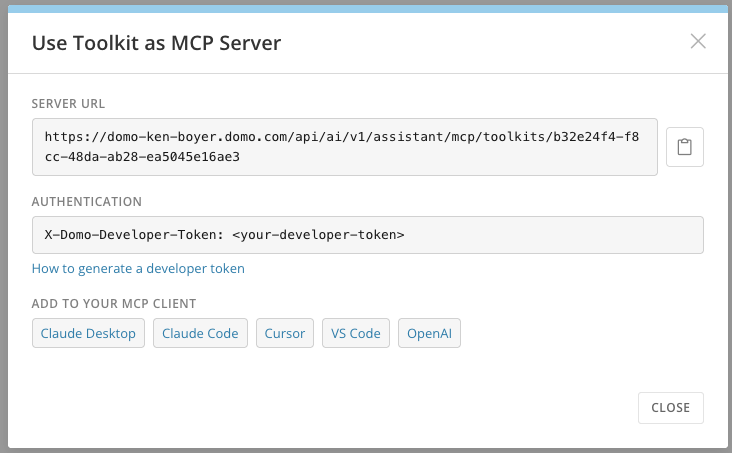Click the 'Use Toolkit as MCP Server' title

(x=156, y=43)
